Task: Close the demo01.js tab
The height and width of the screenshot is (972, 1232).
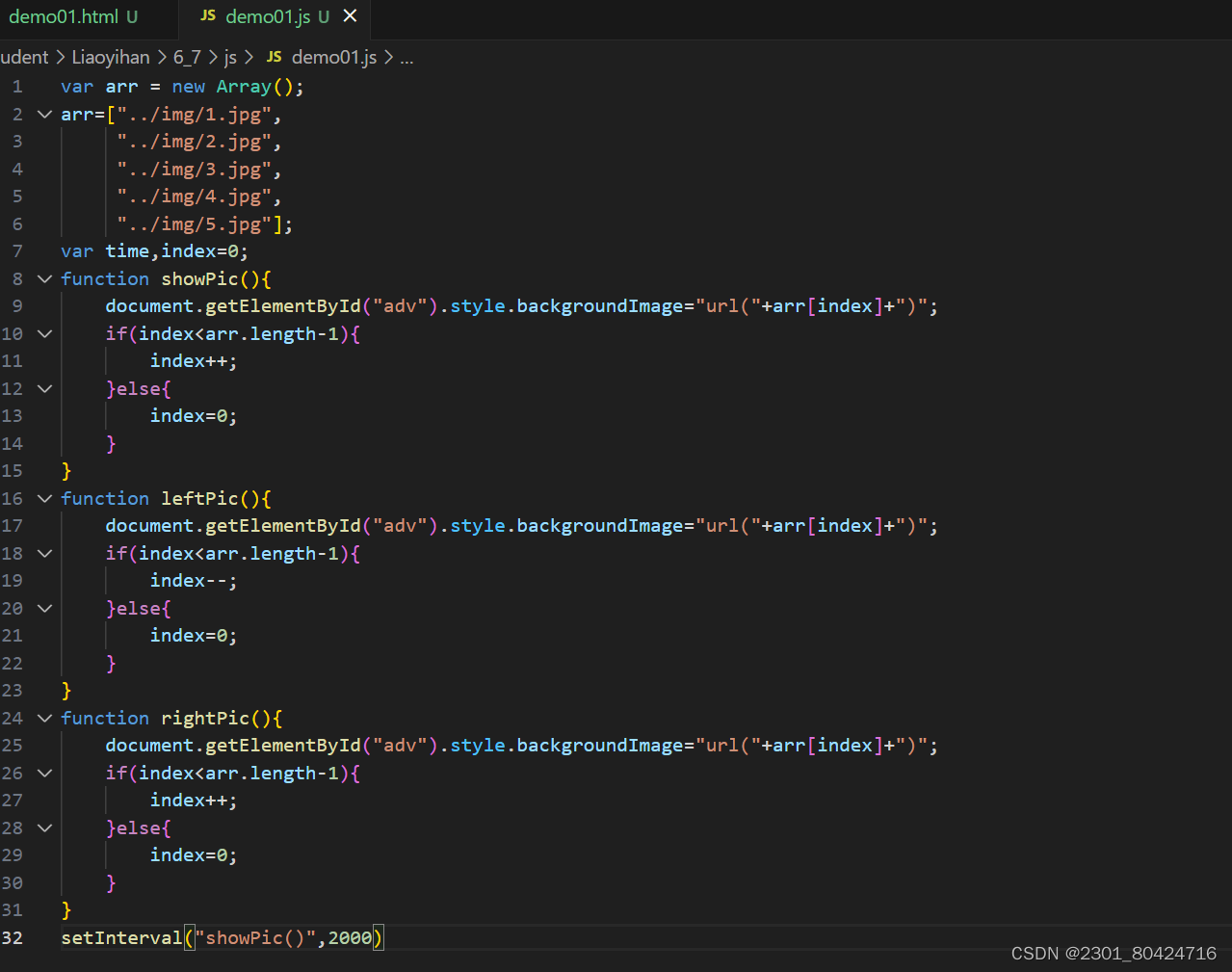Action: coord(350,15)
